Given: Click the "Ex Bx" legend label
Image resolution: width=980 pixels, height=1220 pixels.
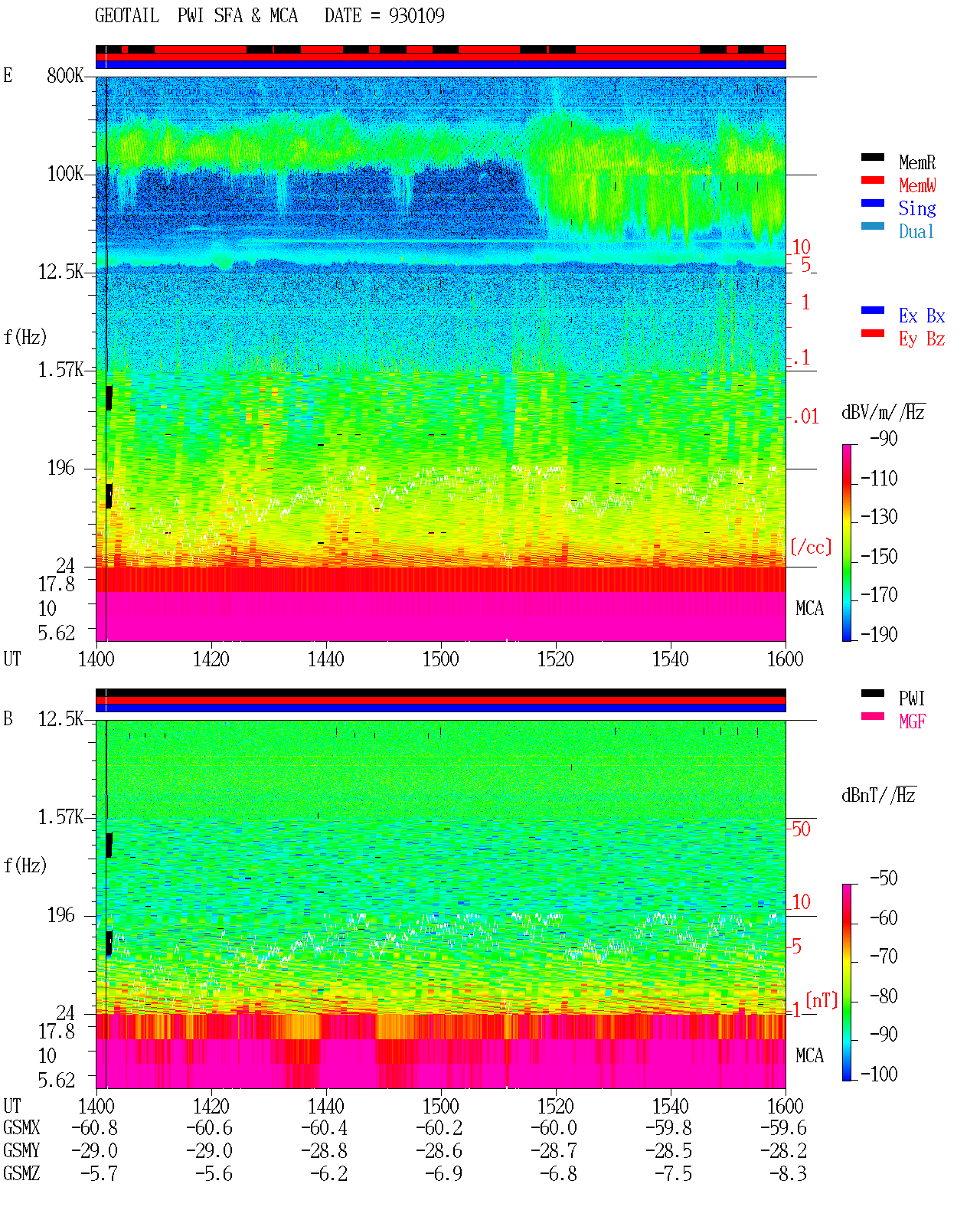Looking at the screenshot, I should pos(922,316).
